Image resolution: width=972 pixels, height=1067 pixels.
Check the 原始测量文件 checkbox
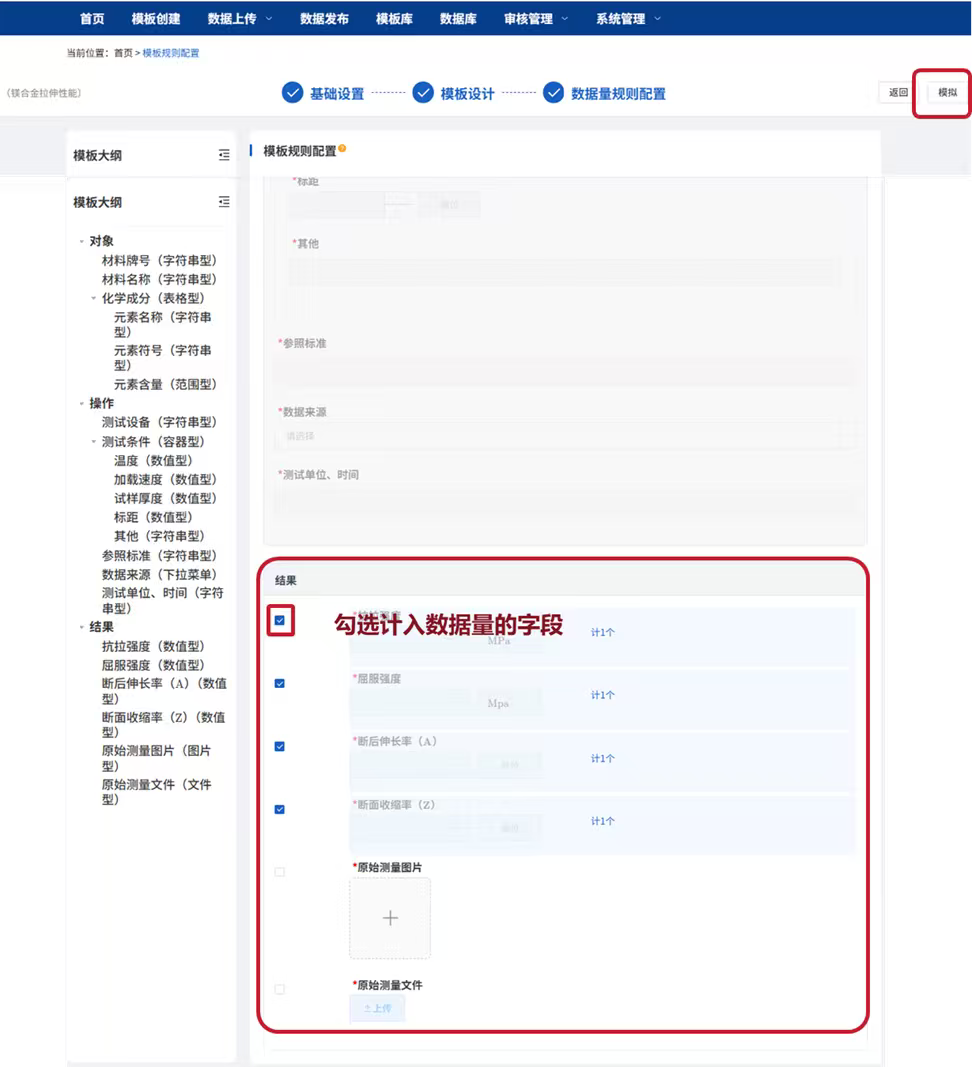click(x=280, y=989)
